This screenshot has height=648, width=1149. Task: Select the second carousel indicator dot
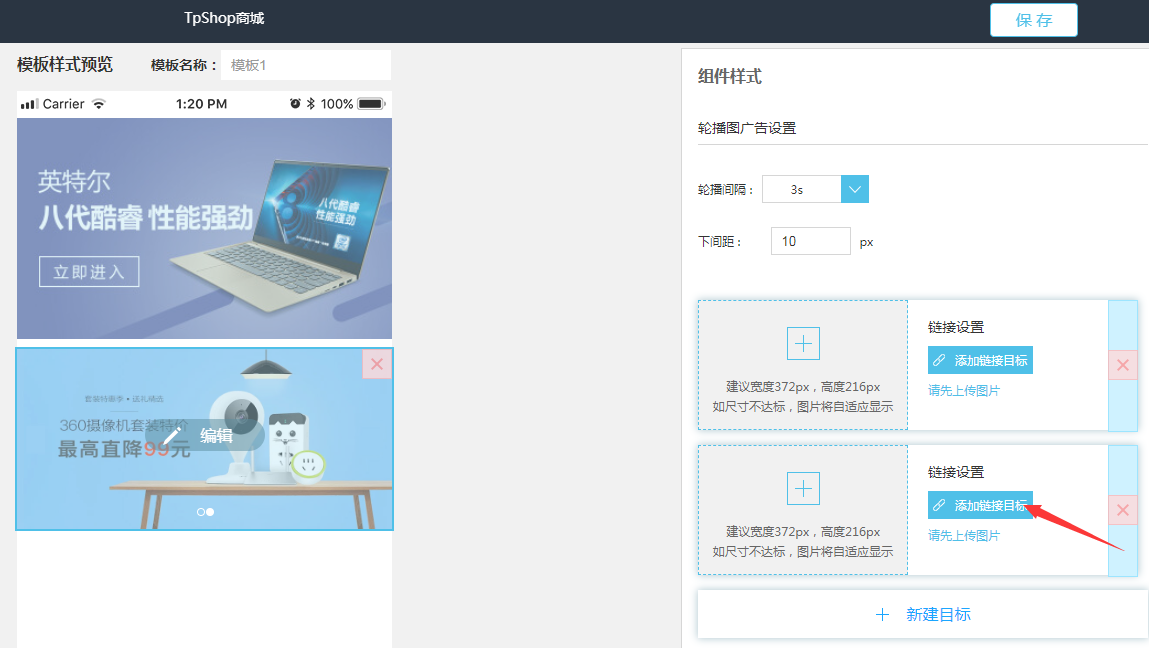[210, 512]
